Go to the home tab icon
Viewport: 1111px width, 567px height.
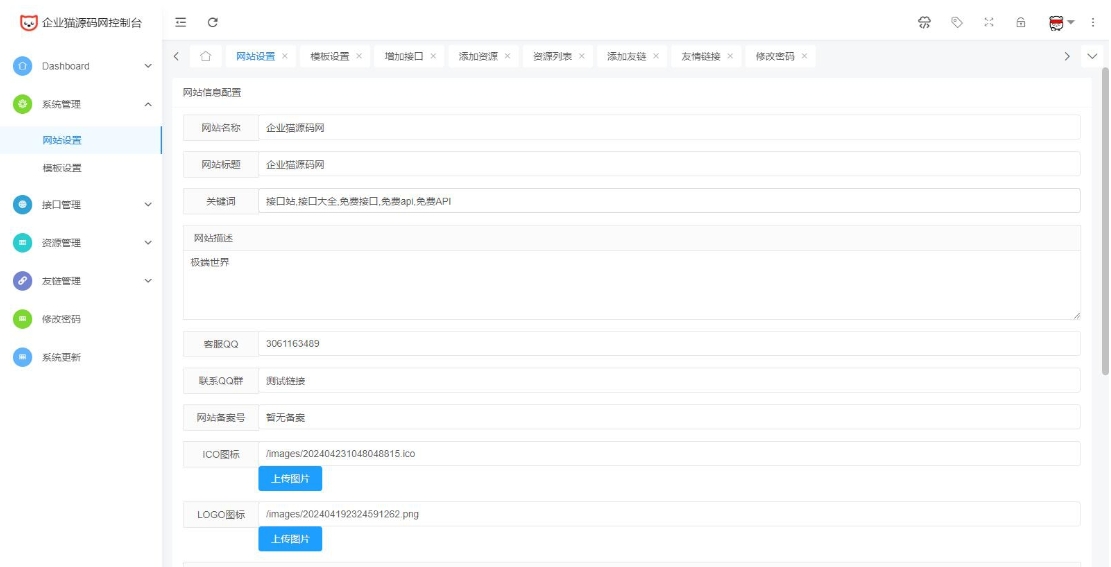coord(205,56)
